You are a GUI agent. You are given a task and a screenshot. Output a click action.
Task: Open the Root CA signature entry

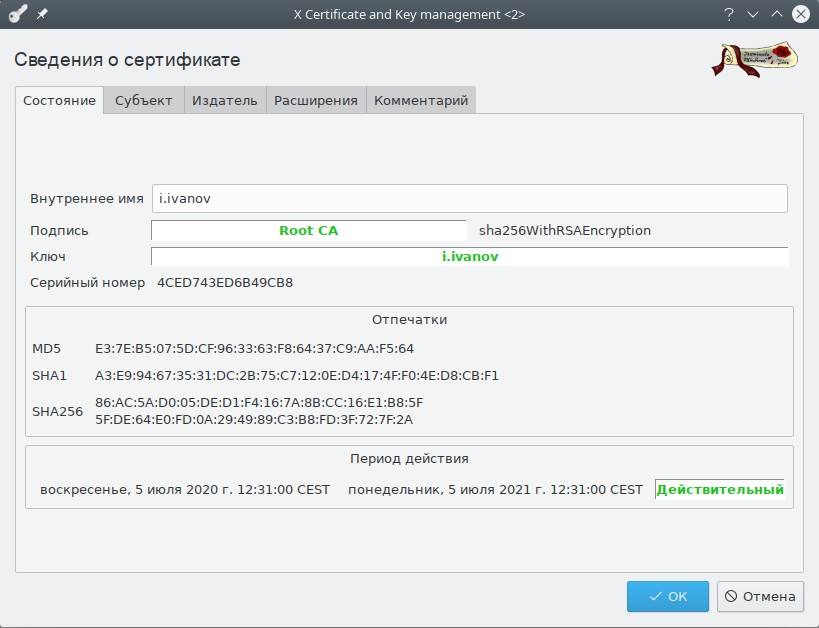(306, 230)
